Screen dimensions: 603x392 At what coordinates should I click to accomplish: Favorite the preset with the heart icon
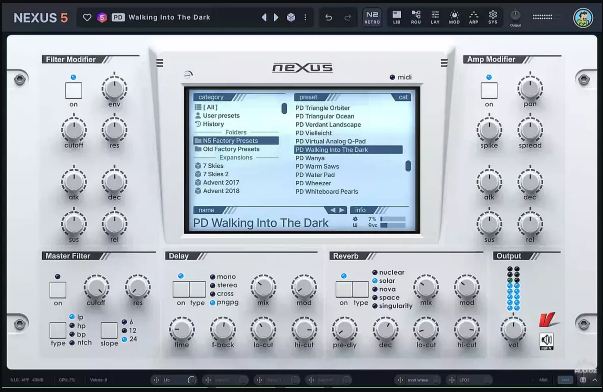pyautogui.click(x=87, y=17)
